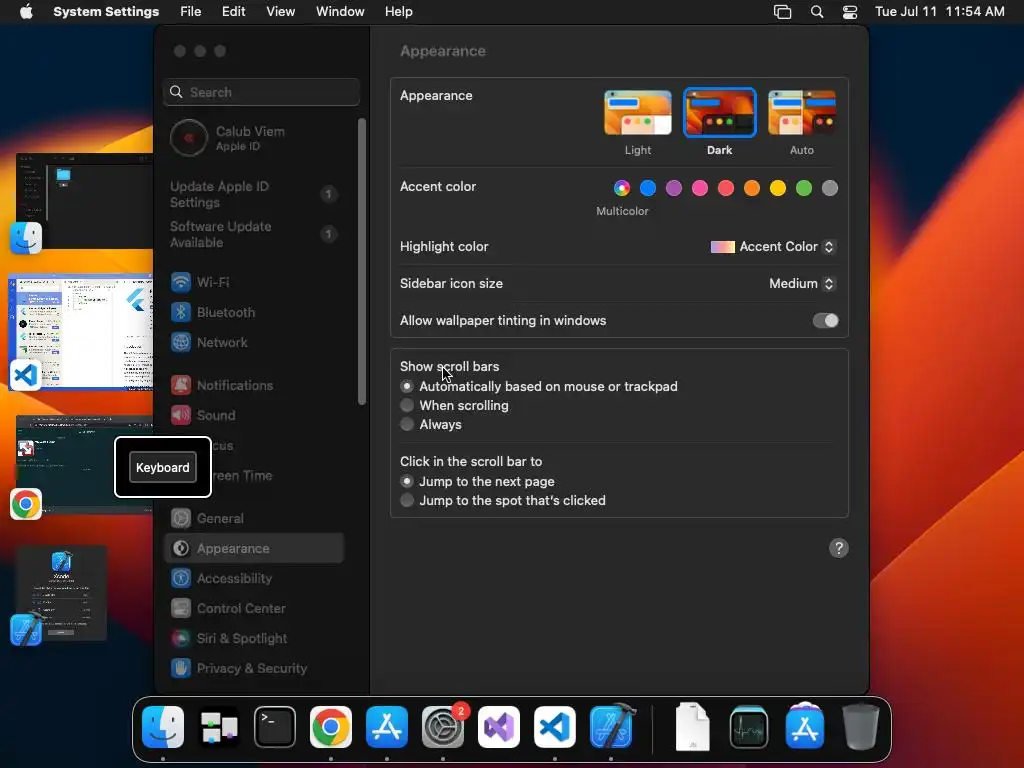Pick the yellow accent color
Image resolution: width=1024 pixels, height=768 pixels.
778,188
